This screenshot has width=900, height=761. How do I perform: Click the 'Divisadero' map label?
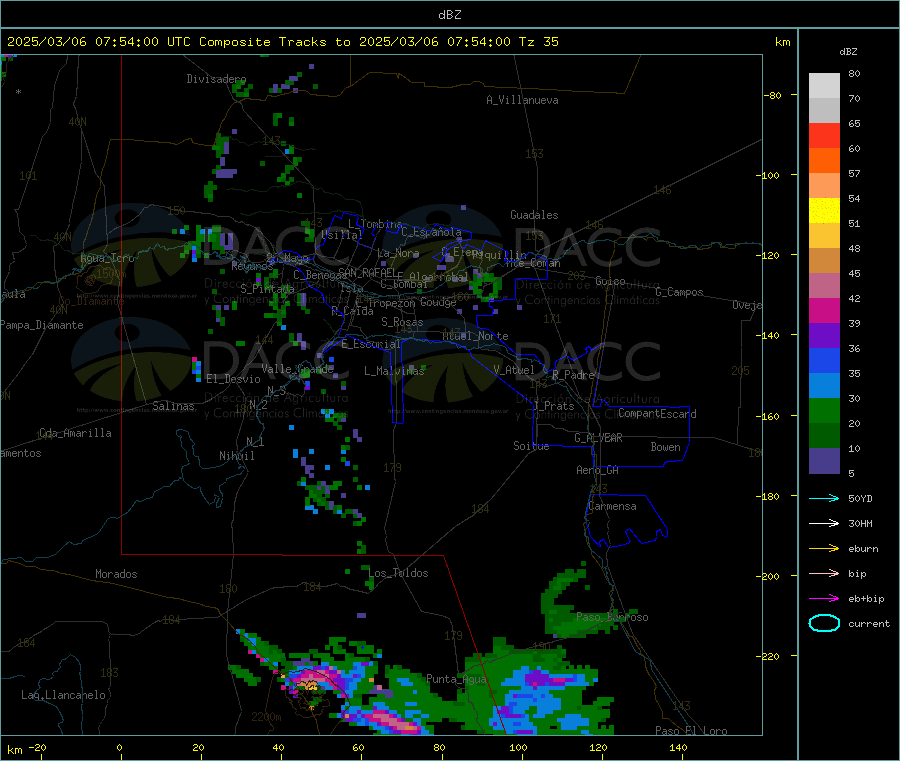[x=216, y=79]
